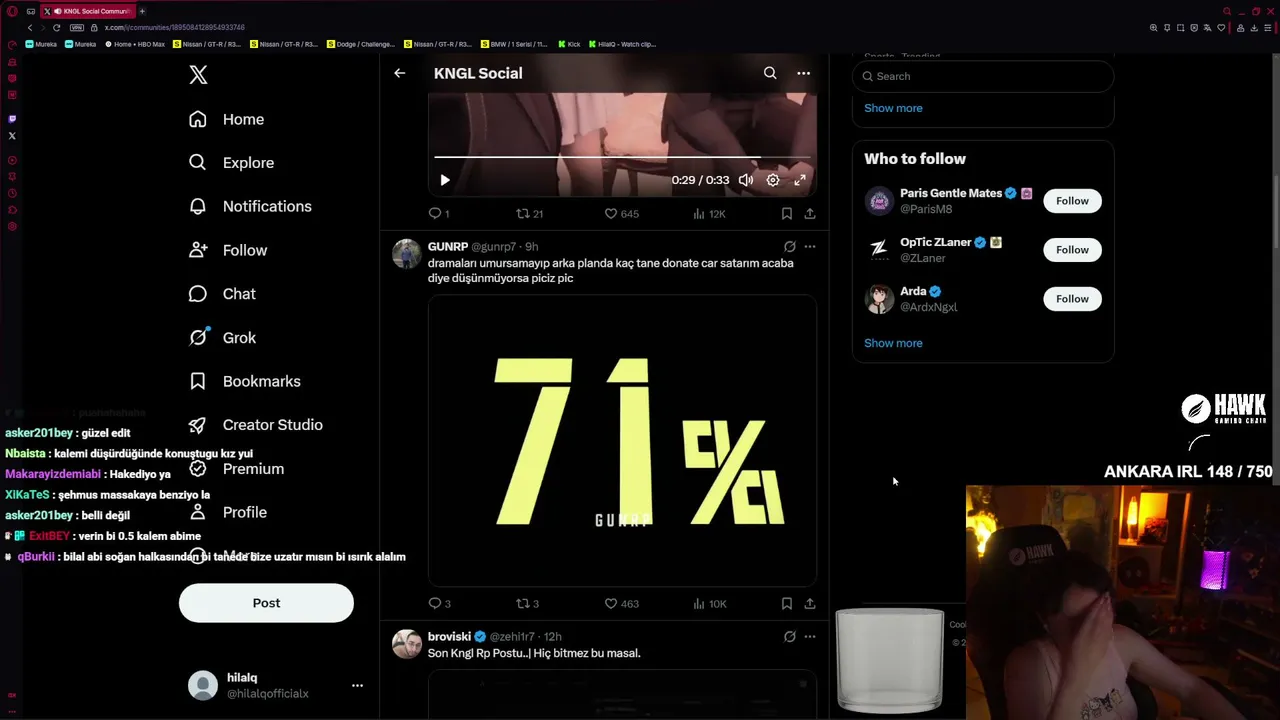Ask Grok about GUNRP's post

pyautogui.click(x=789, y=246)
